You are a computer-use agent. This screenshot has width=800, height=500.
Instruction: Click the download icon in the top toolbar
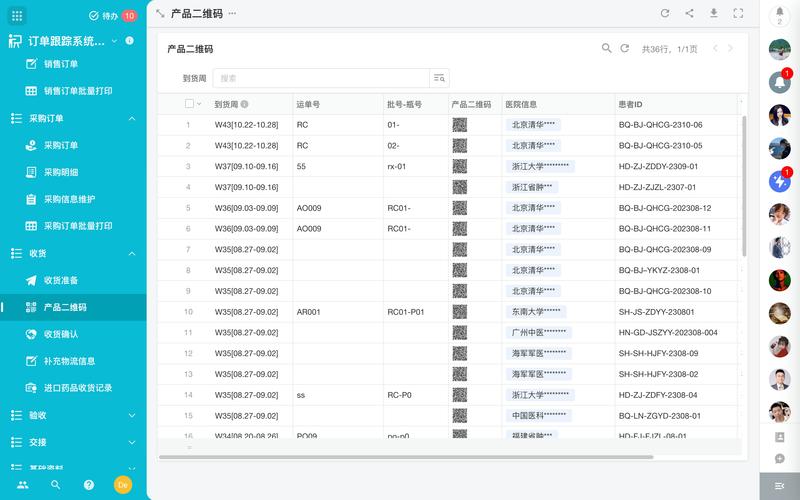pos(714,14)
